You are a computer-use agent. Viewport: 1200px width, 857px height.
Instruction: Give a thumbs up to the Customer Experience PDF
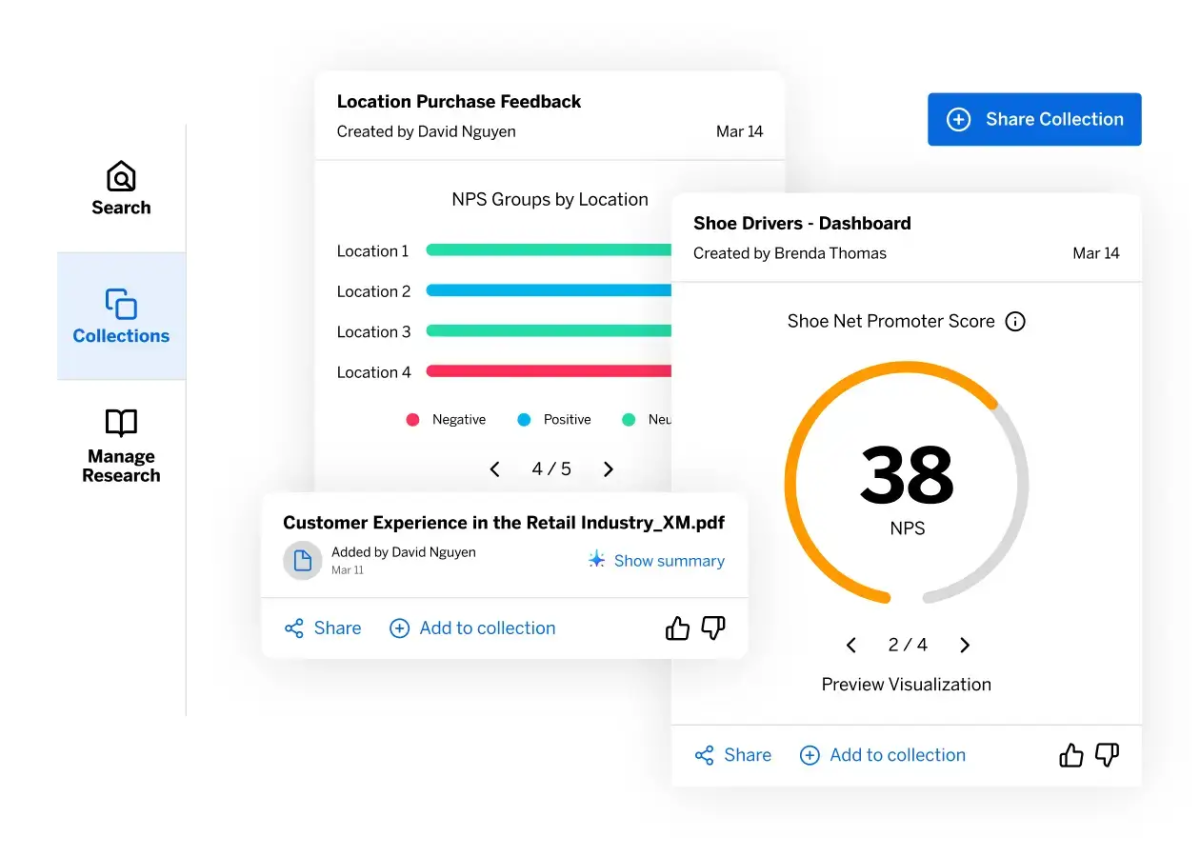(x=677, y=628)
